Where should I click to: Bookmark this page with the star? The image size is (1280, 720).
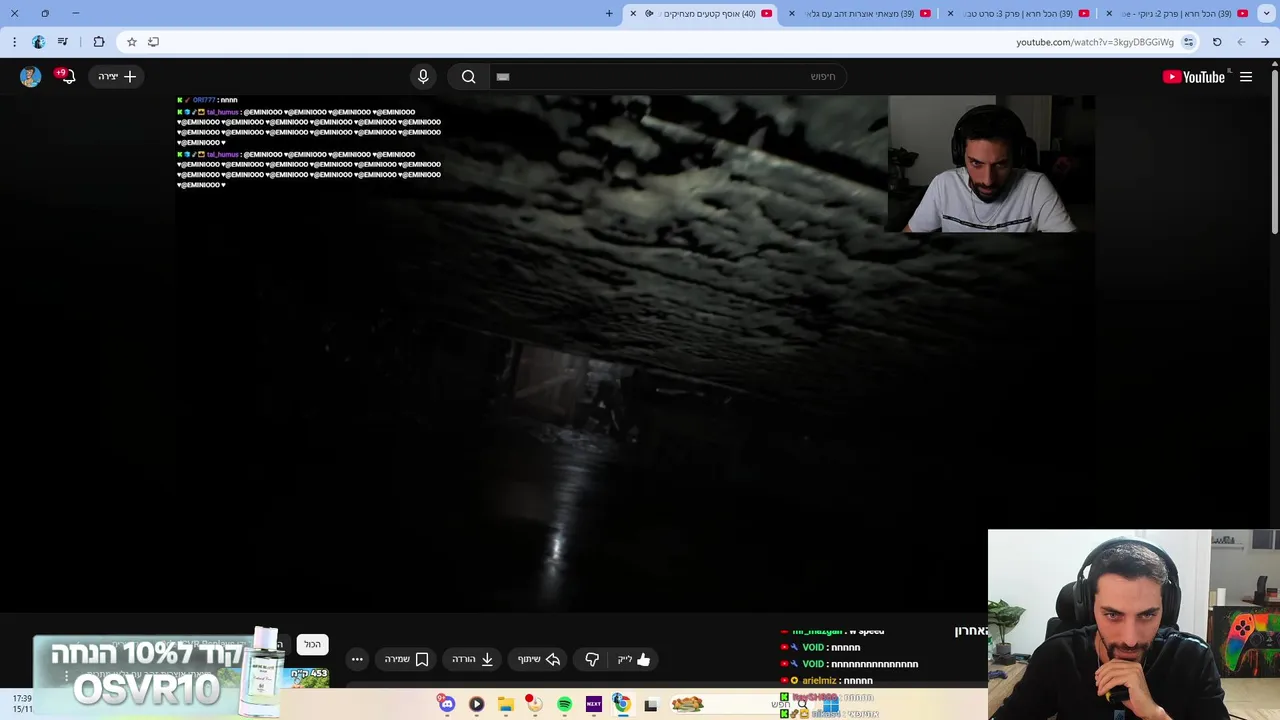tap(131, 42)
